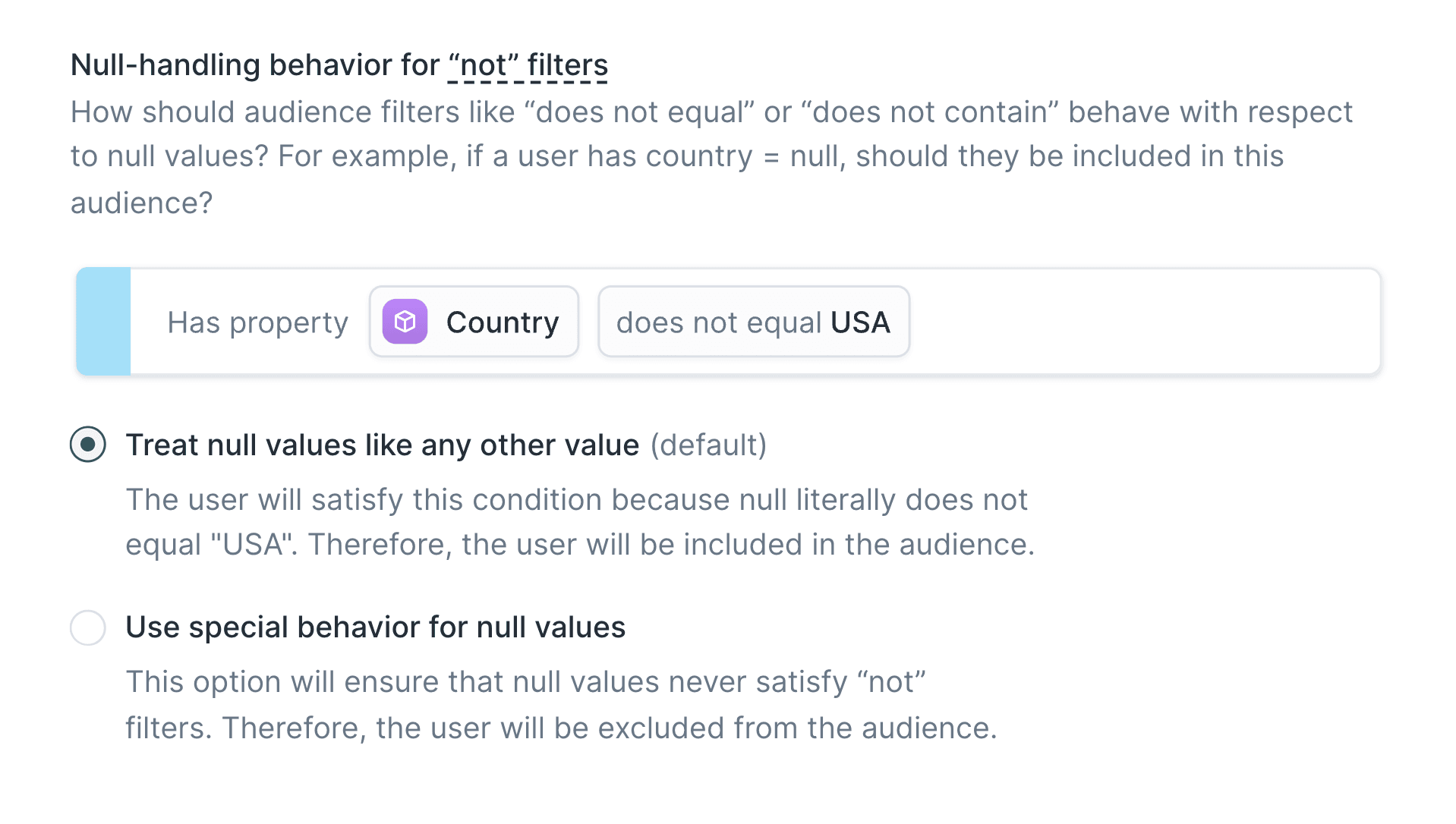Select the "Use special behavior" radio button
Viewport: 1456px width, 824px height.
coord(88,627)
